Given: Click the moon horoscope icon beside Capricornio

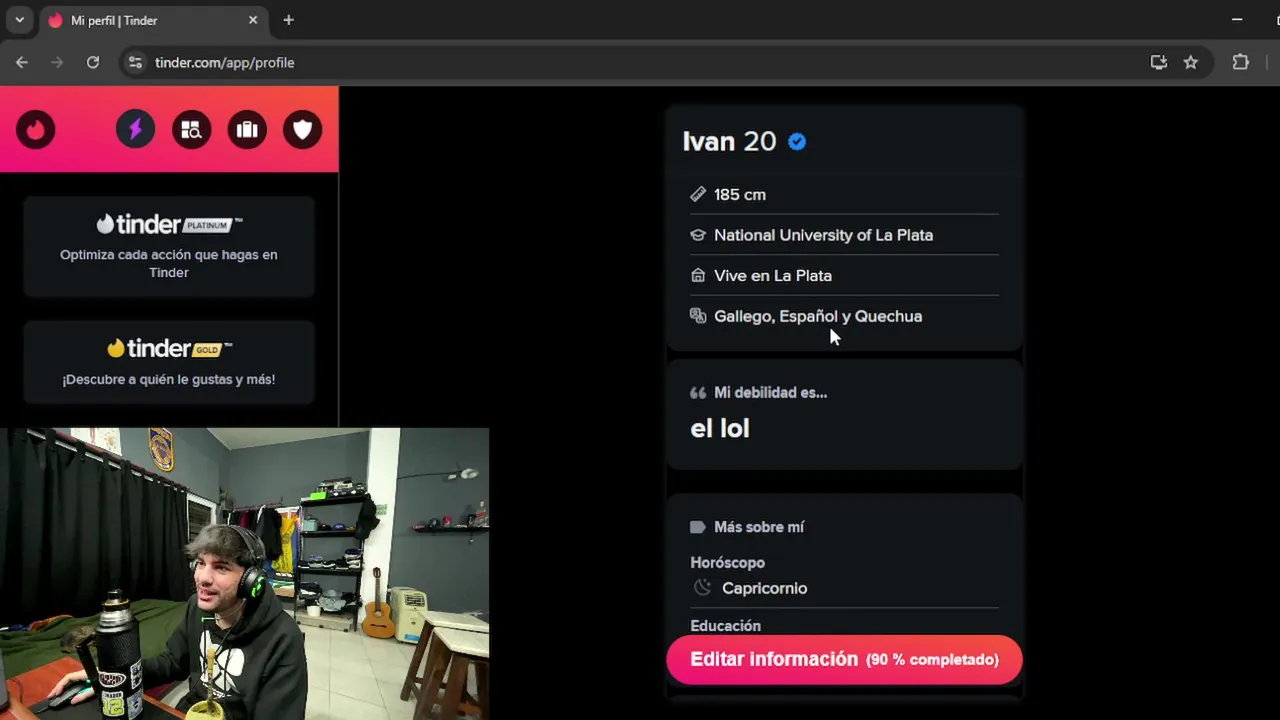Looking at the screenshot, I should [703, 588].
